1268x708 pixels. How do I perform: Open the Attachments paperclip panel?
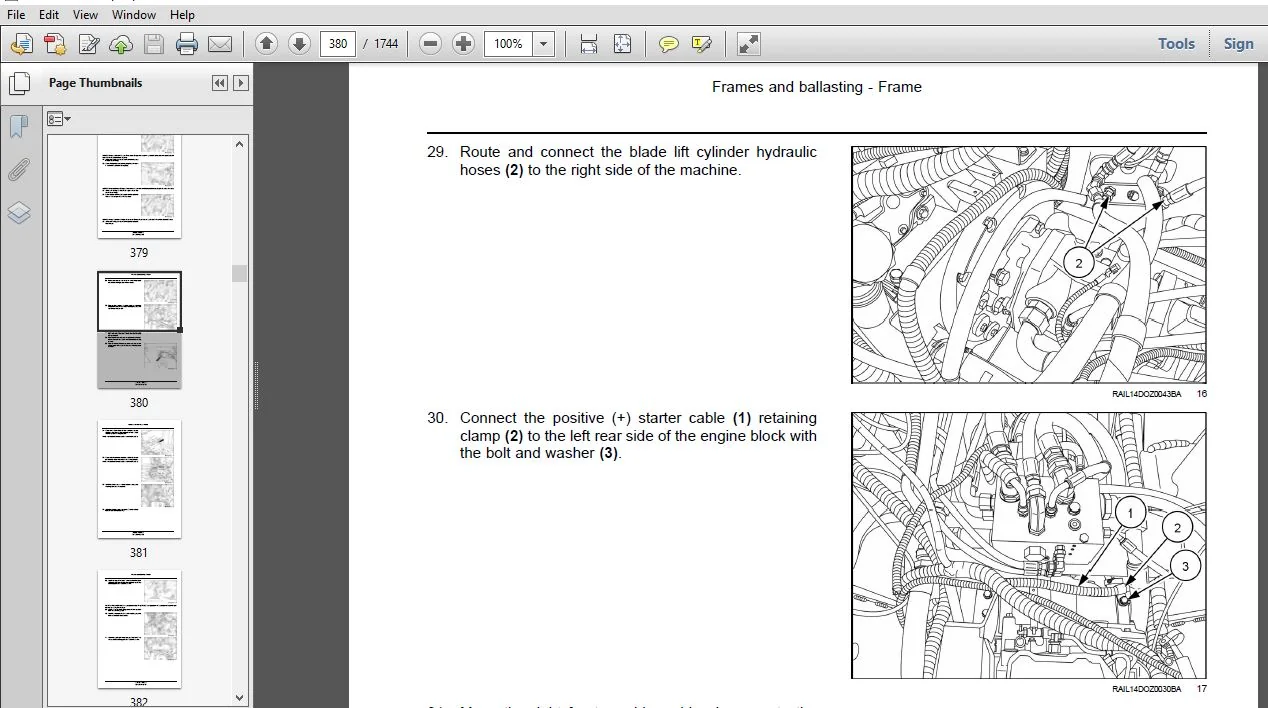point(18,170)
